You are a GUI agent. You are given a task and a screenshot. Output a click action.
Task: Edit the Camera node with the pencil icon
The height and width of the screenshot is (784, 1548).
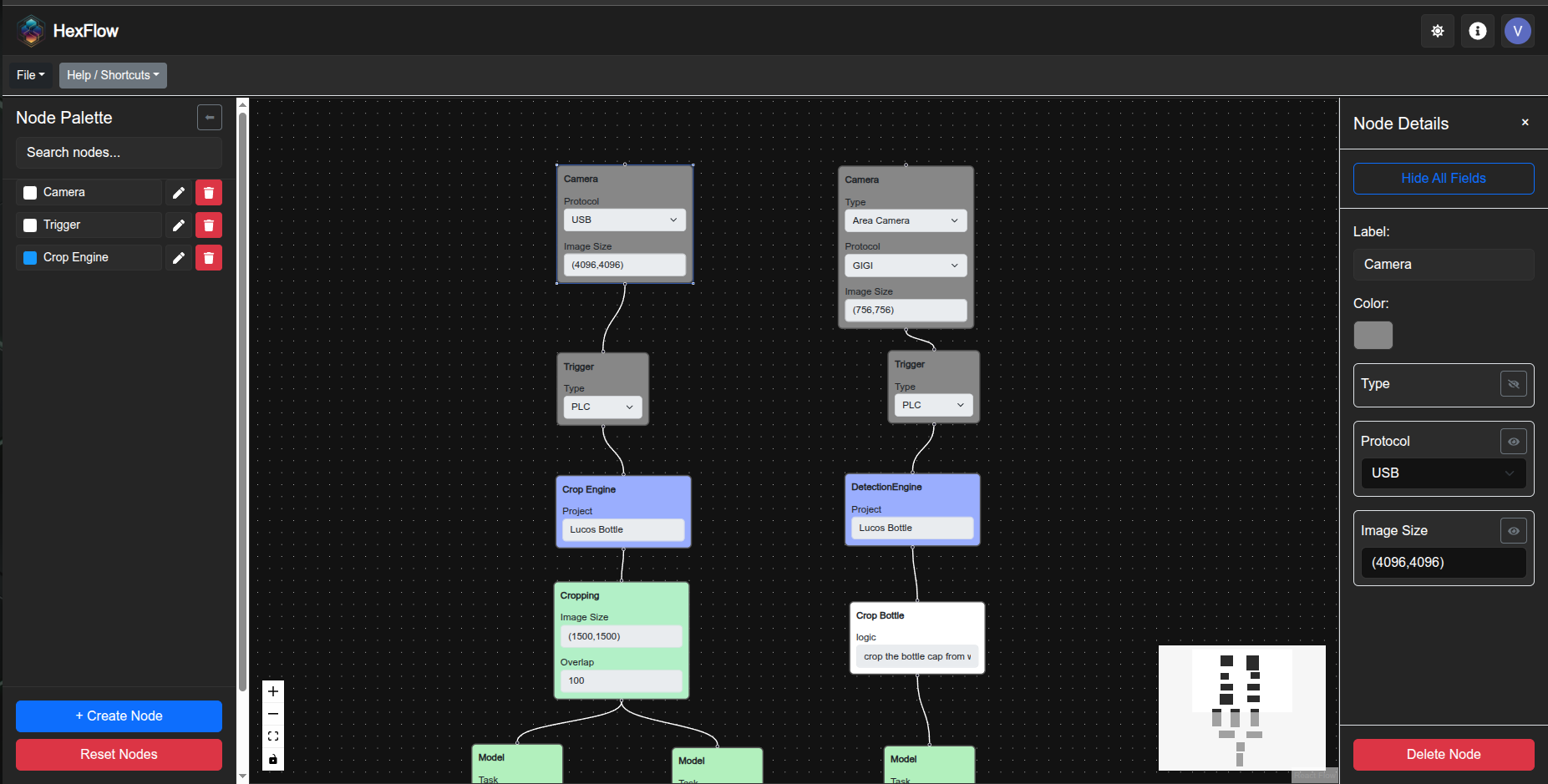point(178,192)
